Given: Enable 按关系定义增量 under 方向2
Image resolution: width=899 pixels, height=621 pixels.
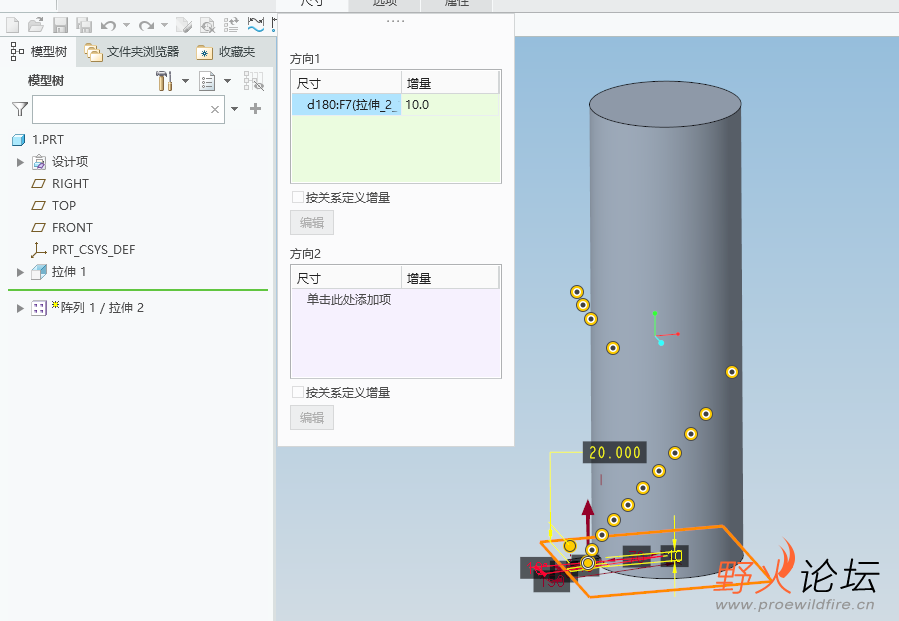Looking at the screenshot, I should pos(298,393).
